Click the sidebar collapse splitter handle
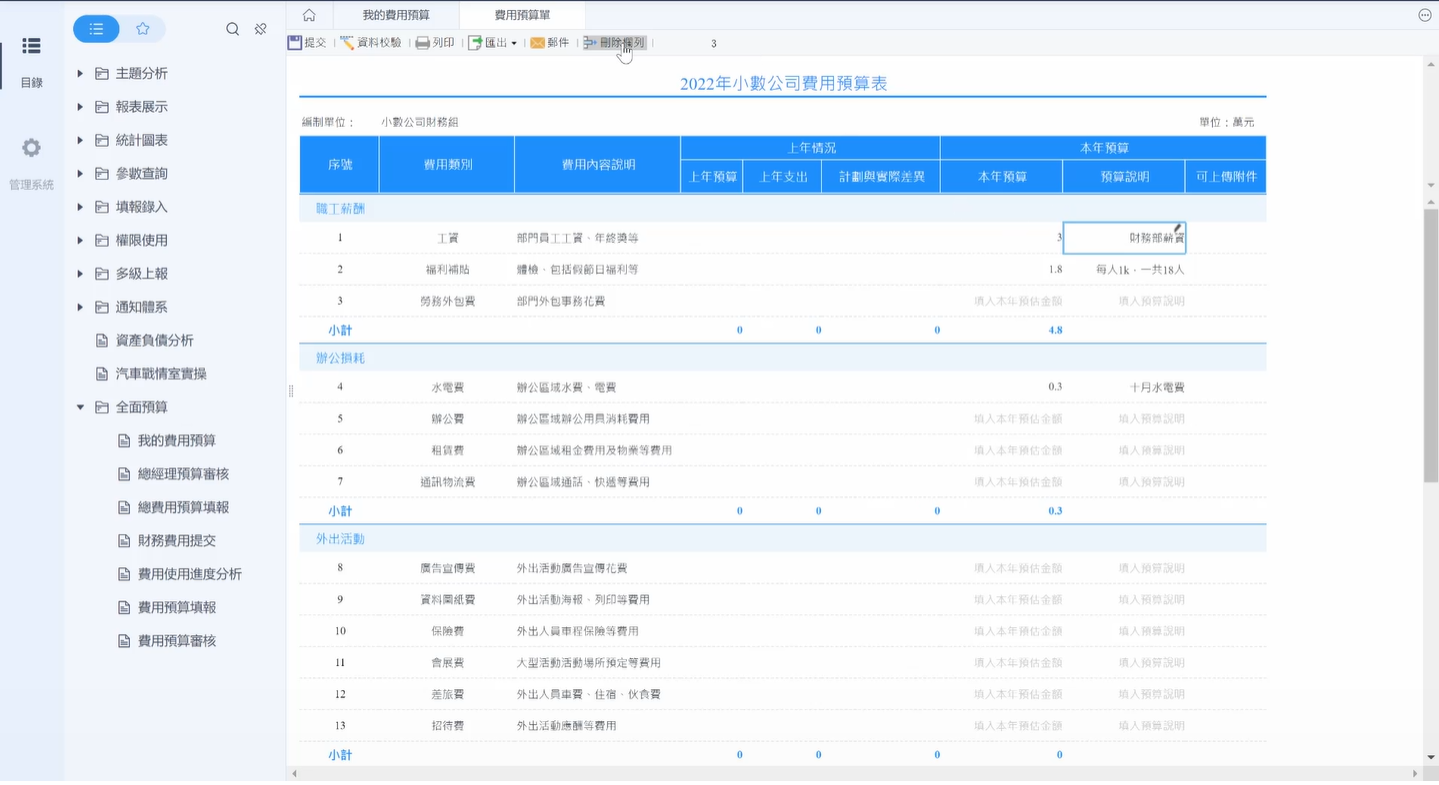The width and height of the screenshot is (1439, 785). pyautogui.click(x=291, y=391)
